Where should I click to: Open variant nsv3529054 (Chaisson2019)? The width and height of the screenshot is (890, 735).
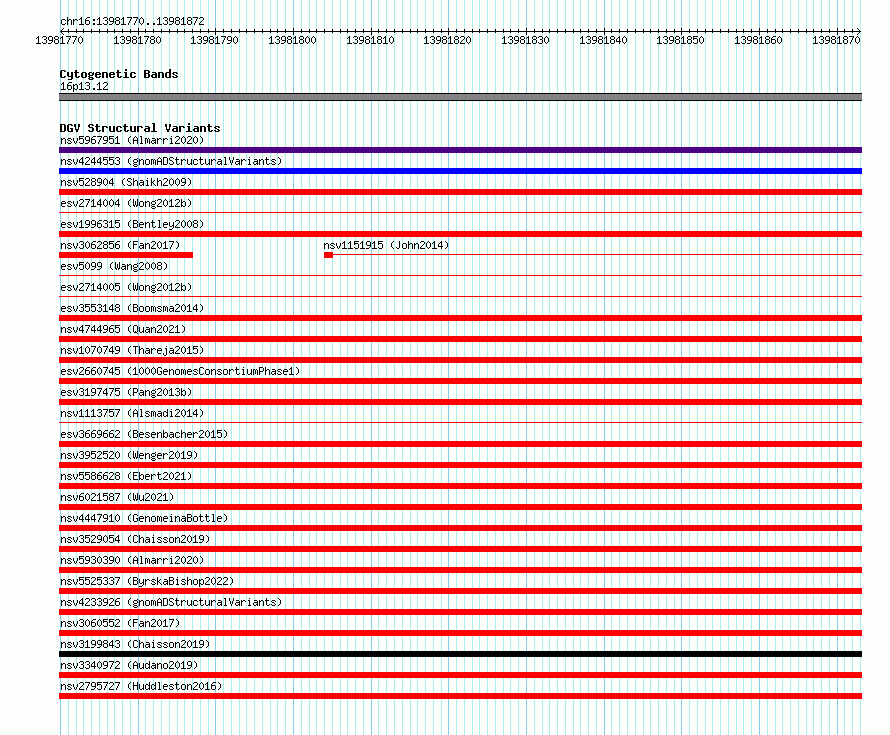pos(135,539)
